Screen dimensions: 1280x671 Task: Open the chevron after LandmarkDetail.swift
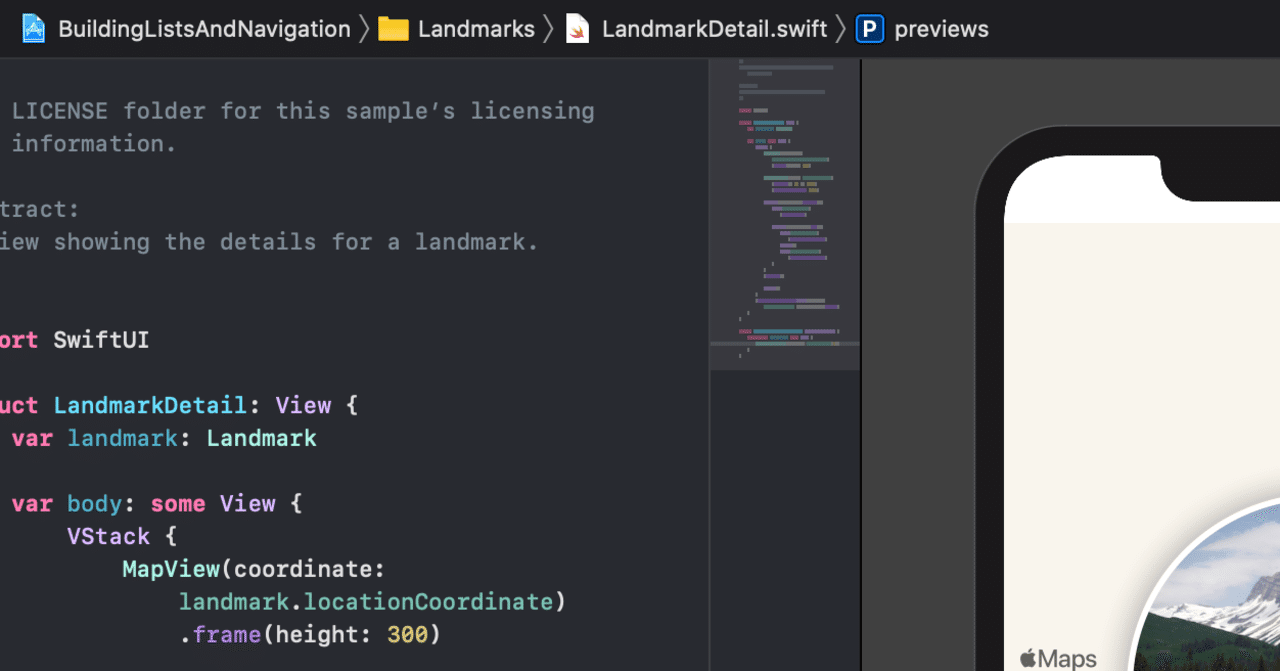pyautogui.click(x=841, y=28)
